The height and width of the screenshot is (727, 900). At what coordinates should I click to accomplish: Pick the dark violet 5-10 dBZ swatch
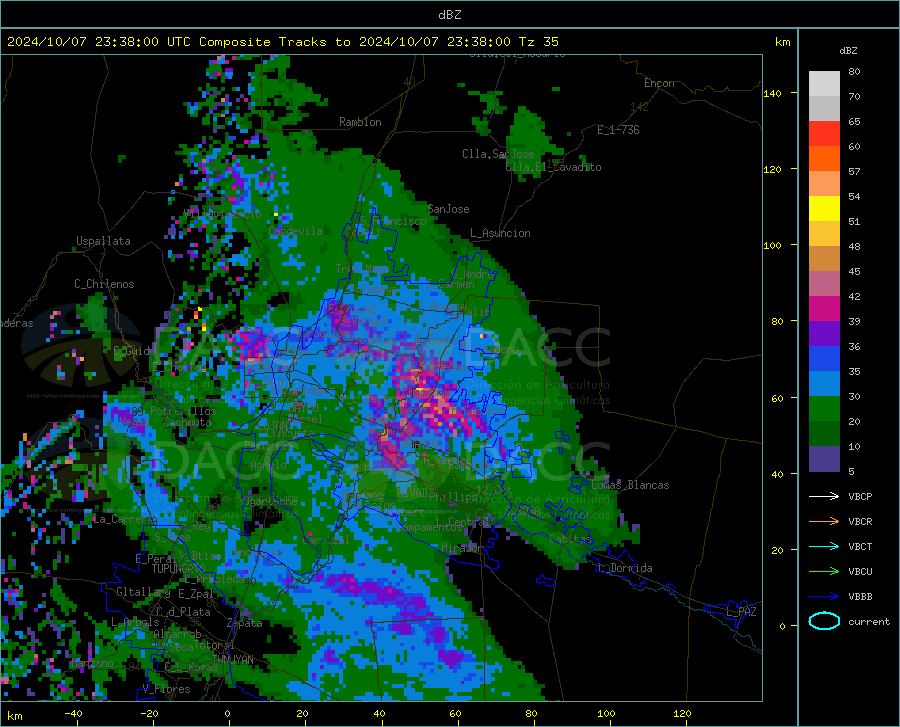pos(824,459)
